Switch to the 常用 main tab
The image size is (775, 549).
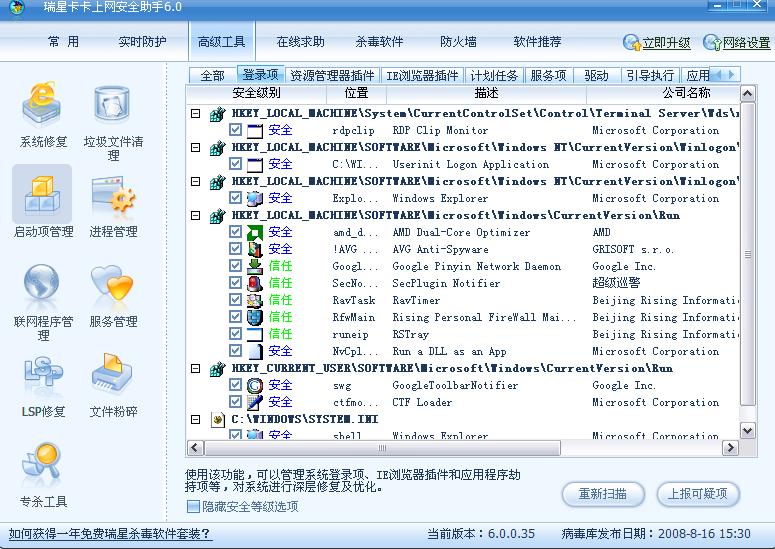pos(63,42)
